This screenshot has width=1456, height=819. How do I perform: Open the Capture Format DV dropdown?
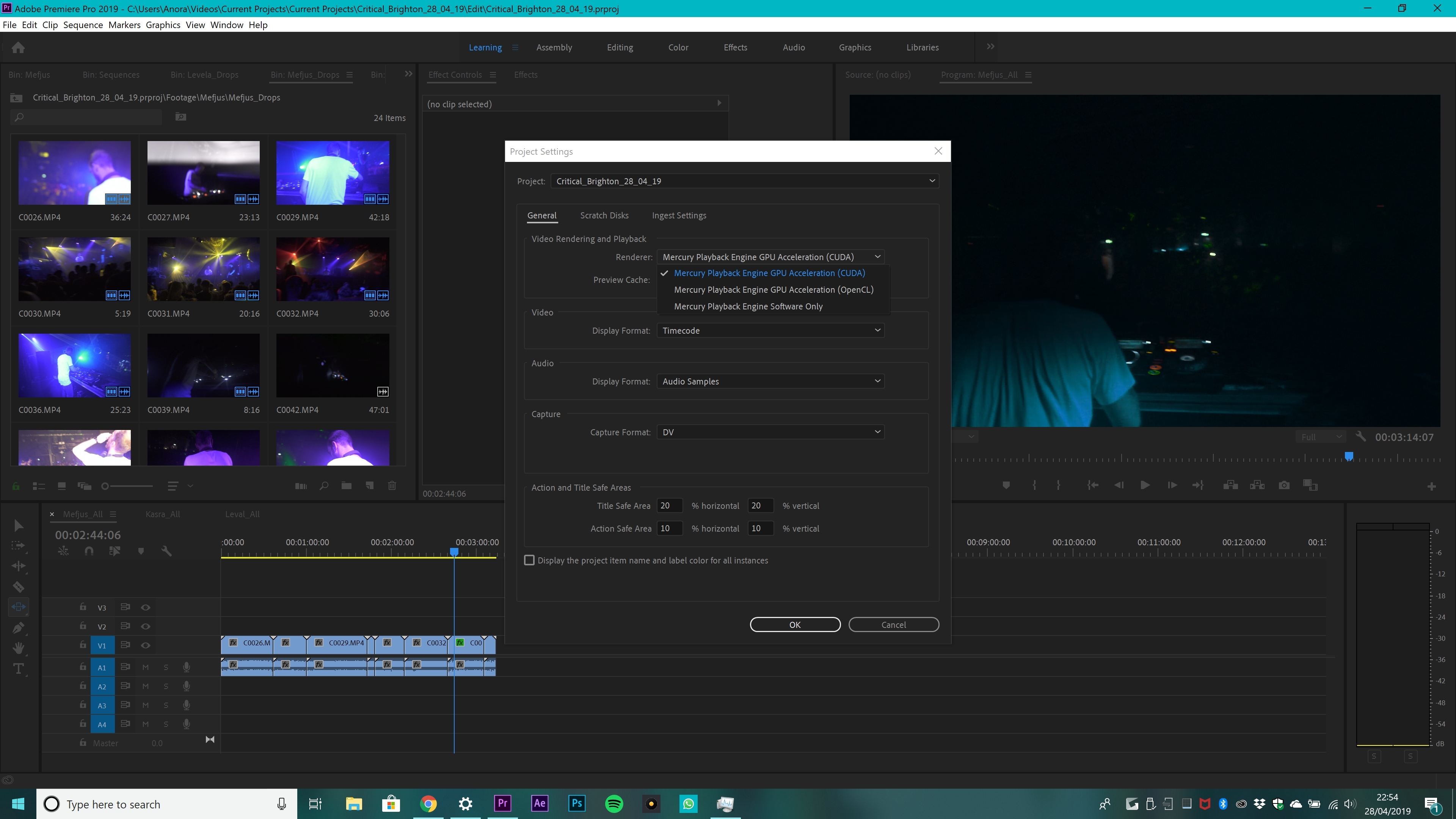click(770, 432)
